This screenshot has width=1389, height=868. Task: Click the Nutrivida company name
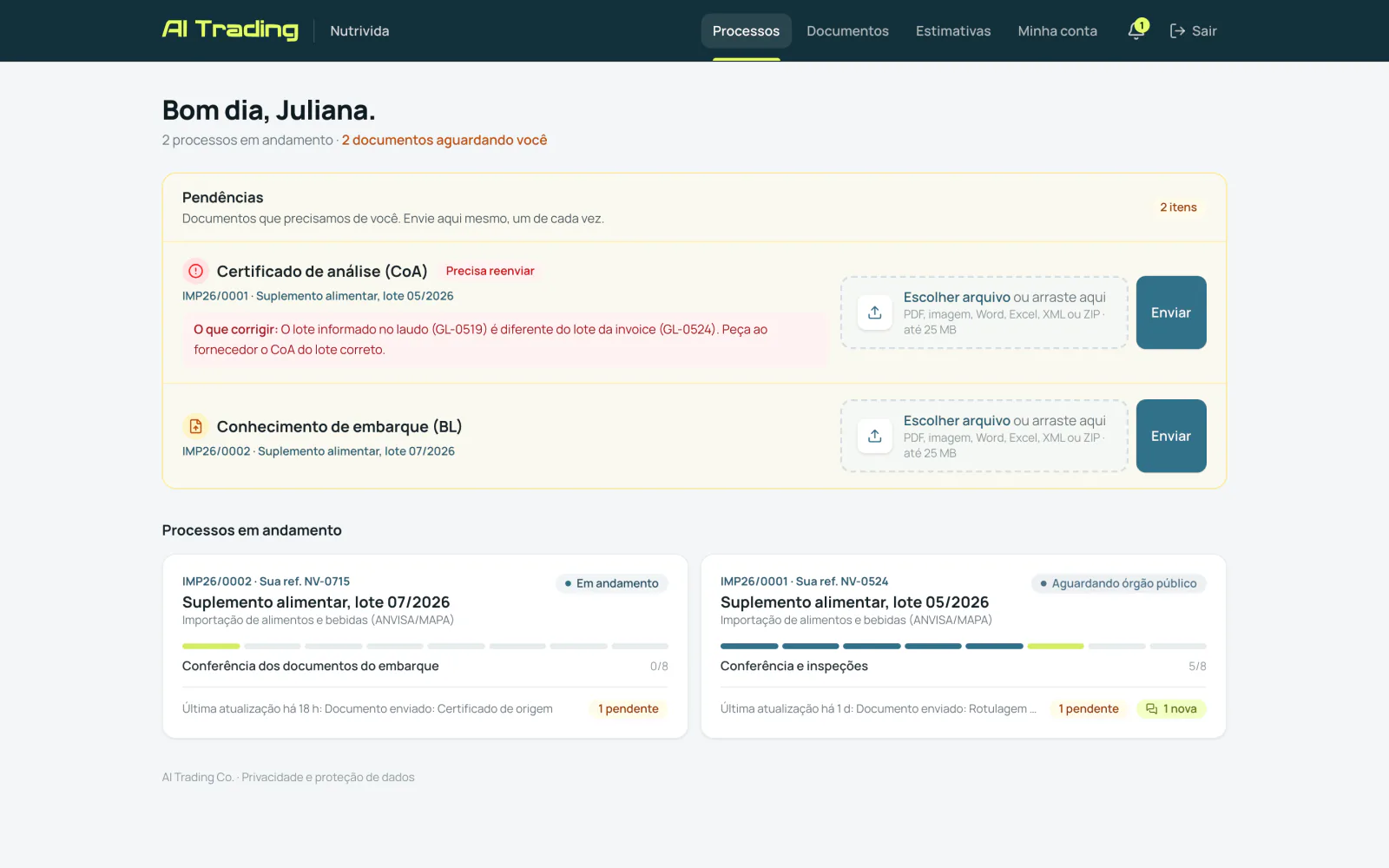pyautogui.click(x=359, y=31)
